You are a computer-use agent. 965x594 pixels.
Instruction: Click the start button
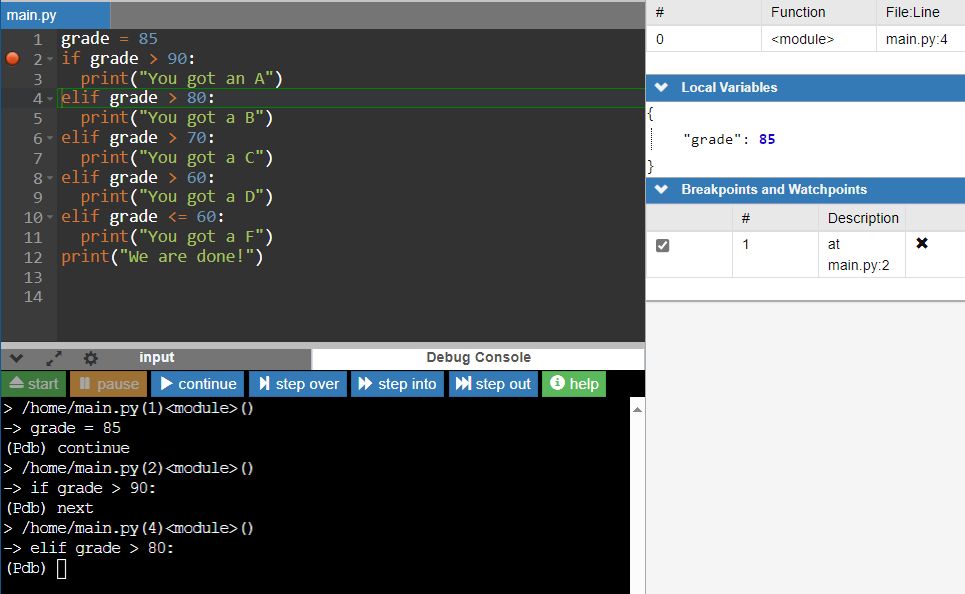(33, 384)
